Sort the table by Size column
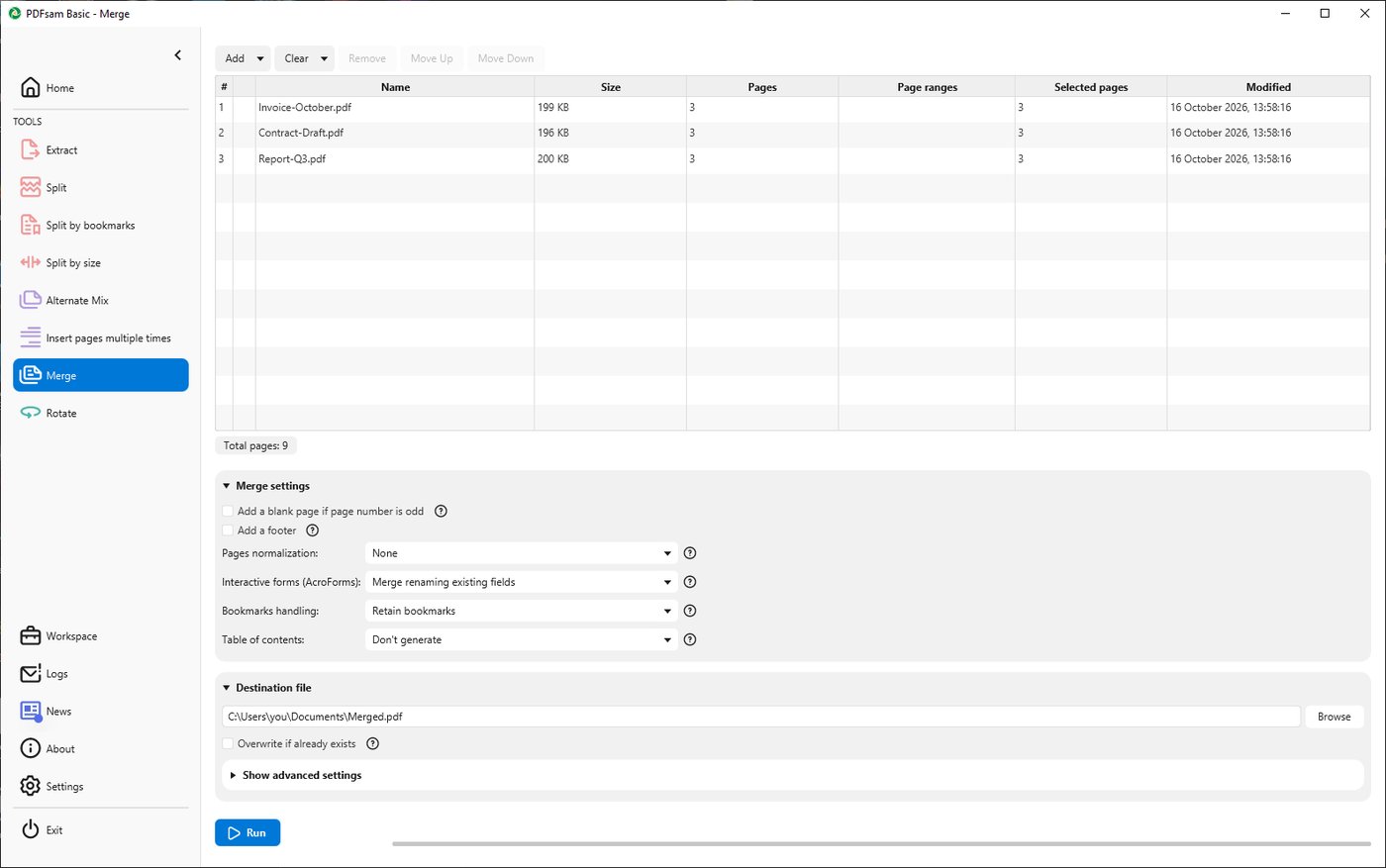 coord(611,87)
